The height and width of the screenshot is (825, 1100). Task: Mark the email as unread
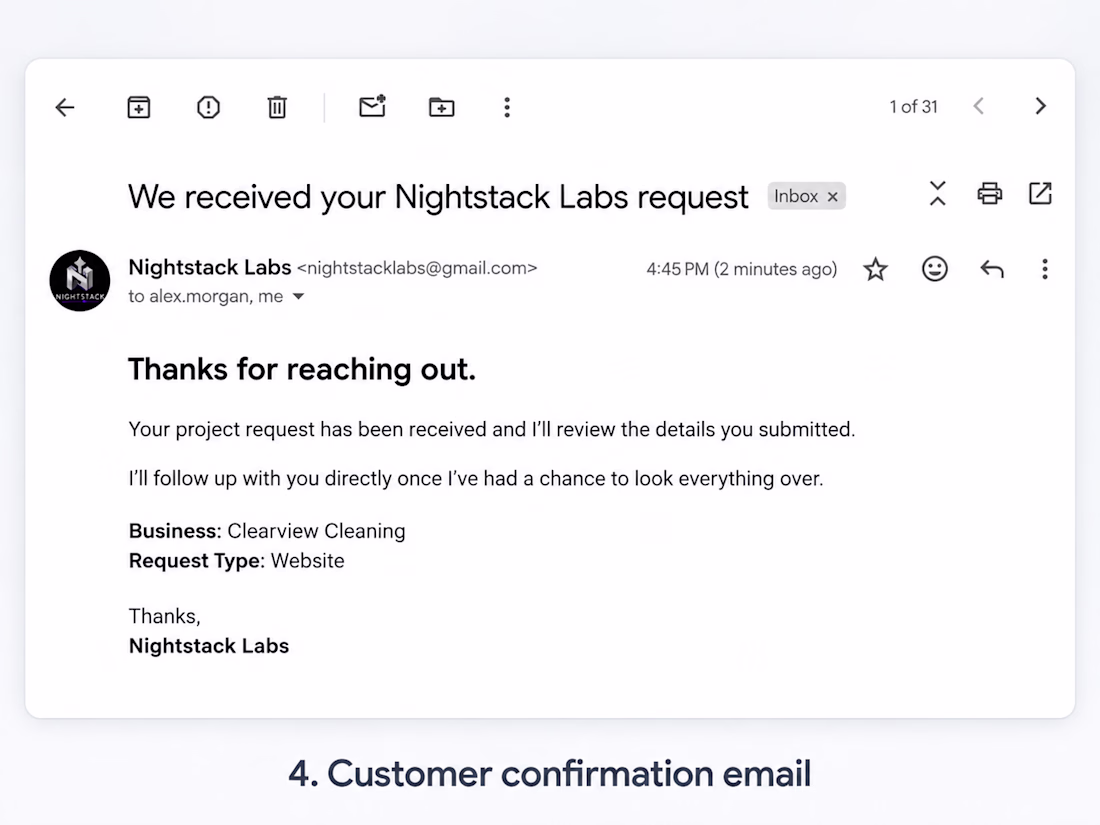pos(373,106)
